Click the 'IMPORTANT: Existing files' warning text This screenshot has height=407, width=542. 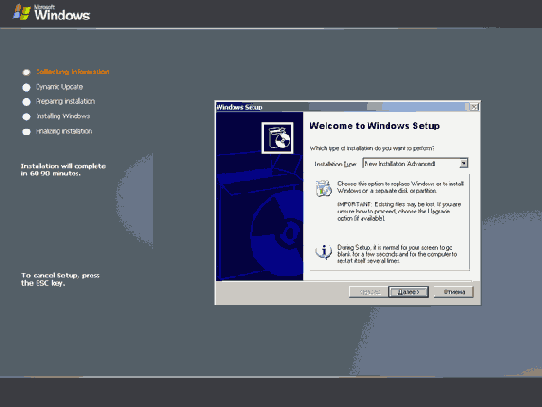pyautogui.click(x=399, y=211)
